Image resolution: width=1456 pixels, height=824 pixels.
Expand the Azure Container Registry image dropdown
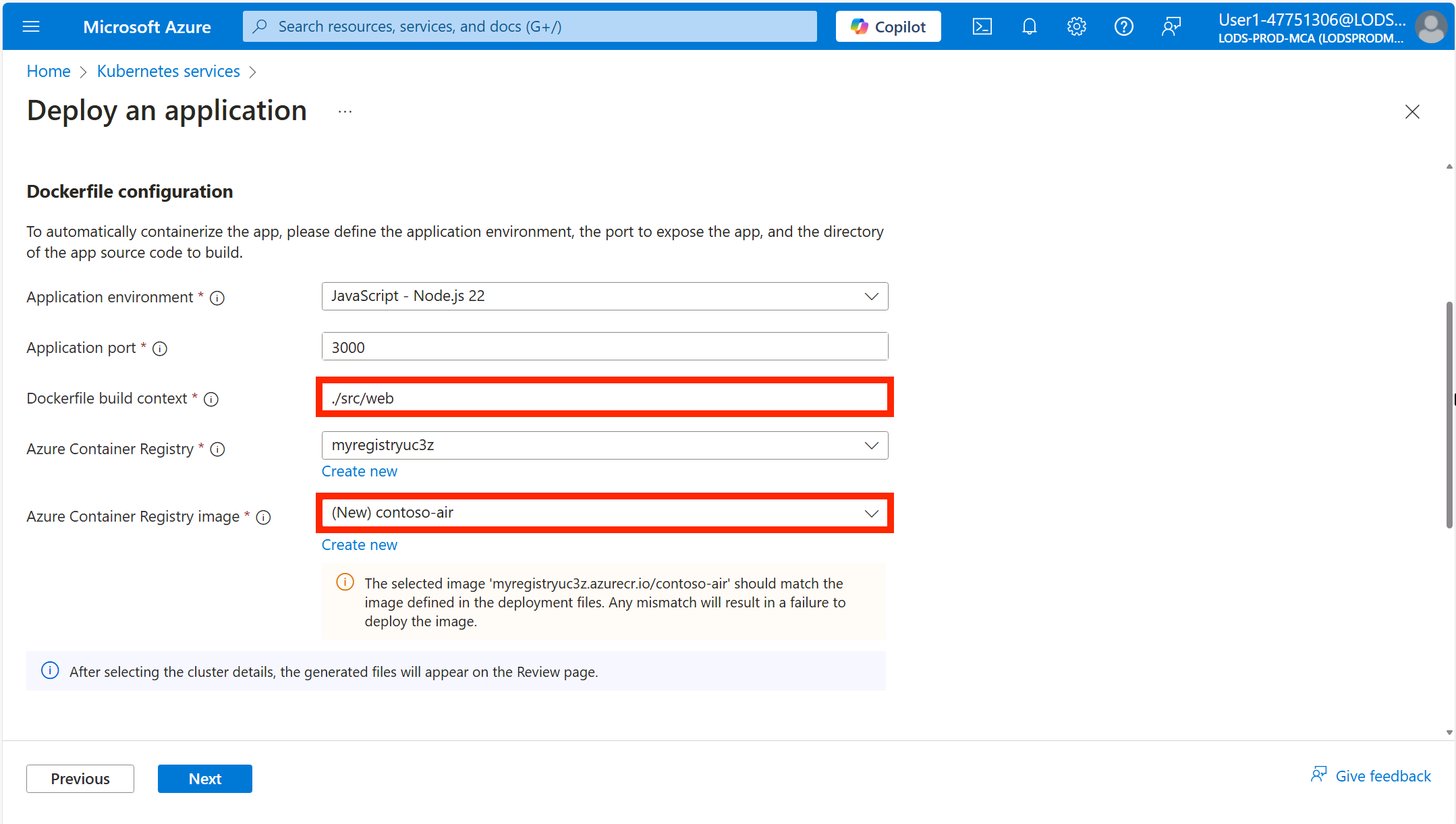(x=605, y=513)
